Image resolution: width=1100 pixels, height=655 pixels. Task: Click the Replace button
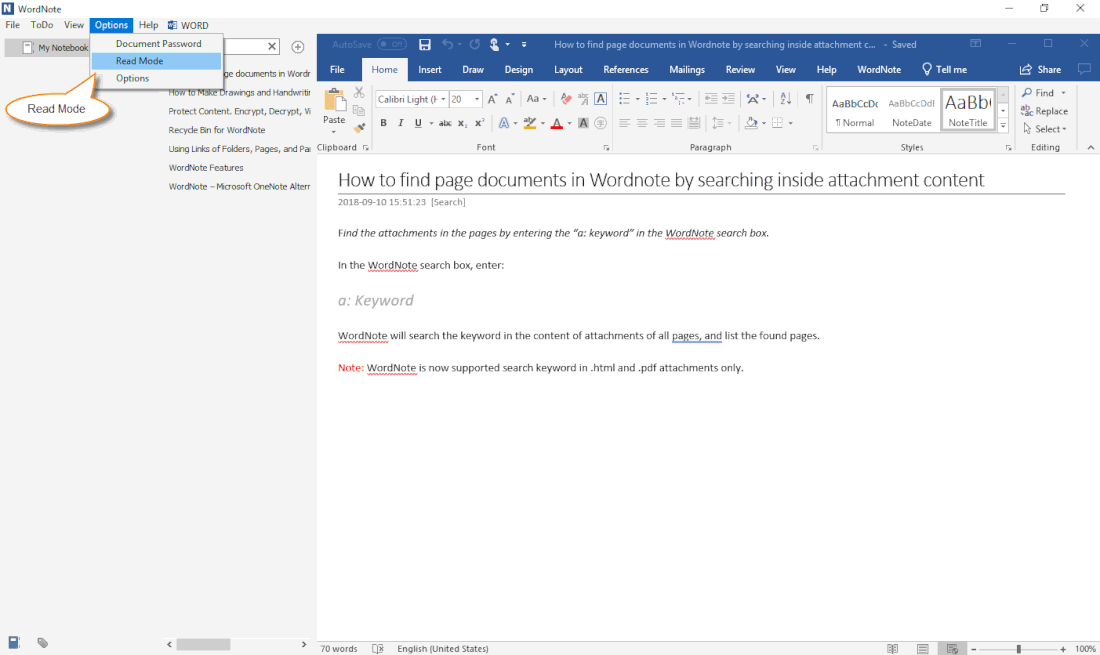[x=1045, y=111]
